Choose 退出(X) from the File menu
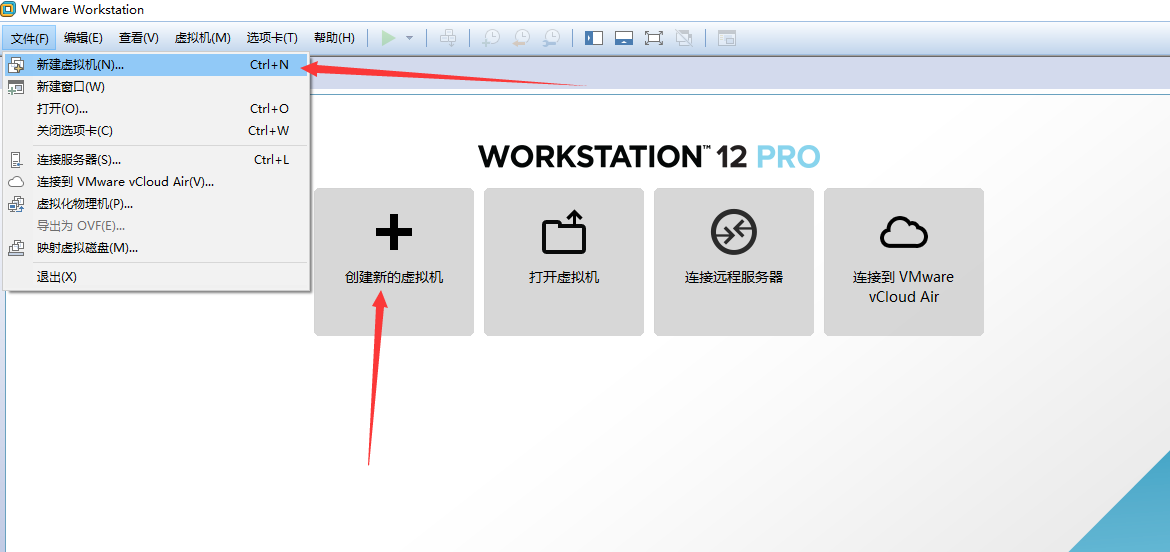Screen dimensions: 1170x552 click(x=155, y=277)
